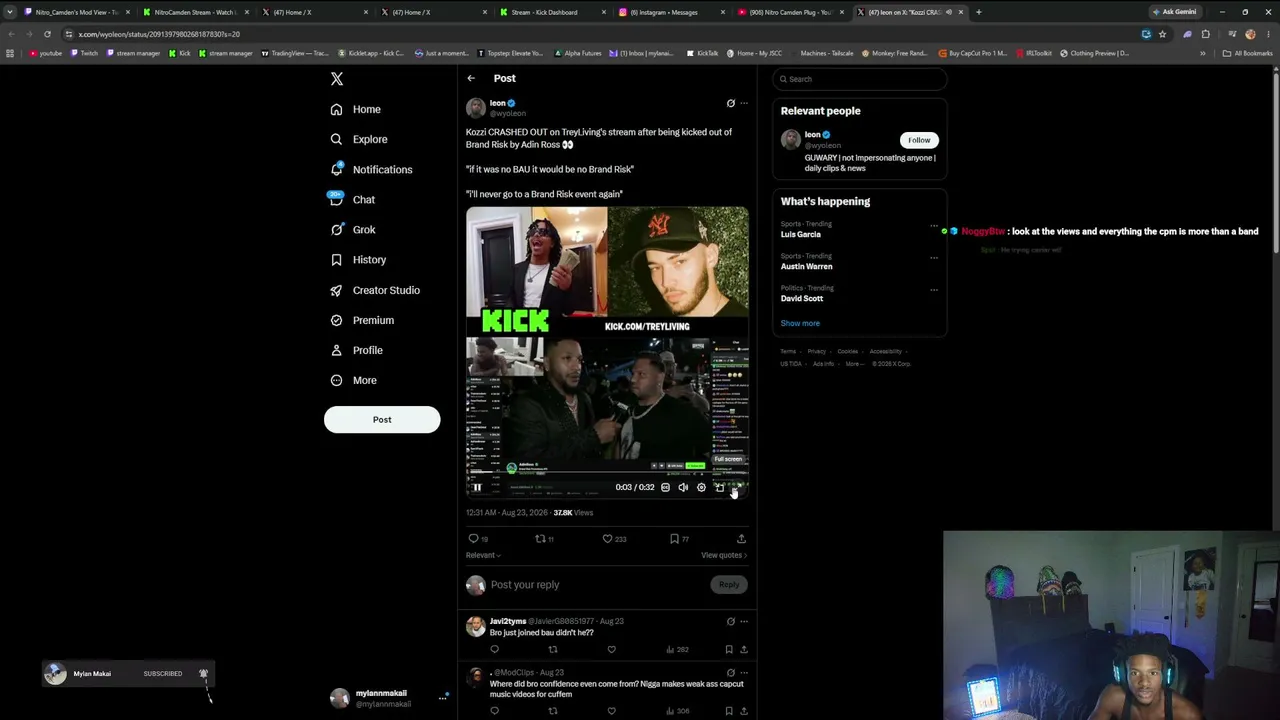Viewport: 1280px width, 720px height.
Task: Open more options for Austin Warren trend
Action: pyautogui.click(x=934, y=257)
